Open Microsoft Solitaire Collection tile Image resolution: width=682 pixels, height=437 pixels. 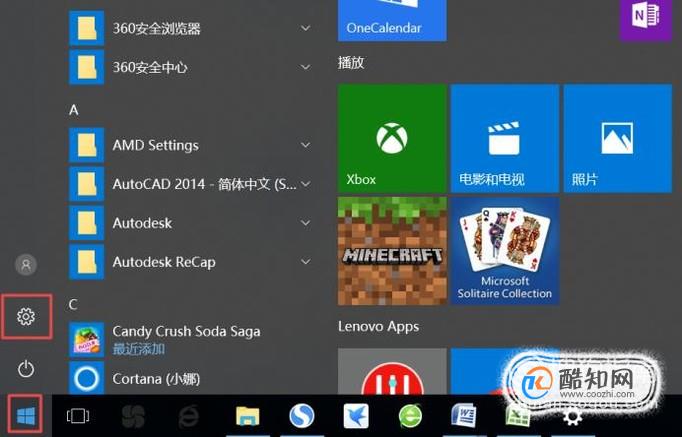[505, 251]
